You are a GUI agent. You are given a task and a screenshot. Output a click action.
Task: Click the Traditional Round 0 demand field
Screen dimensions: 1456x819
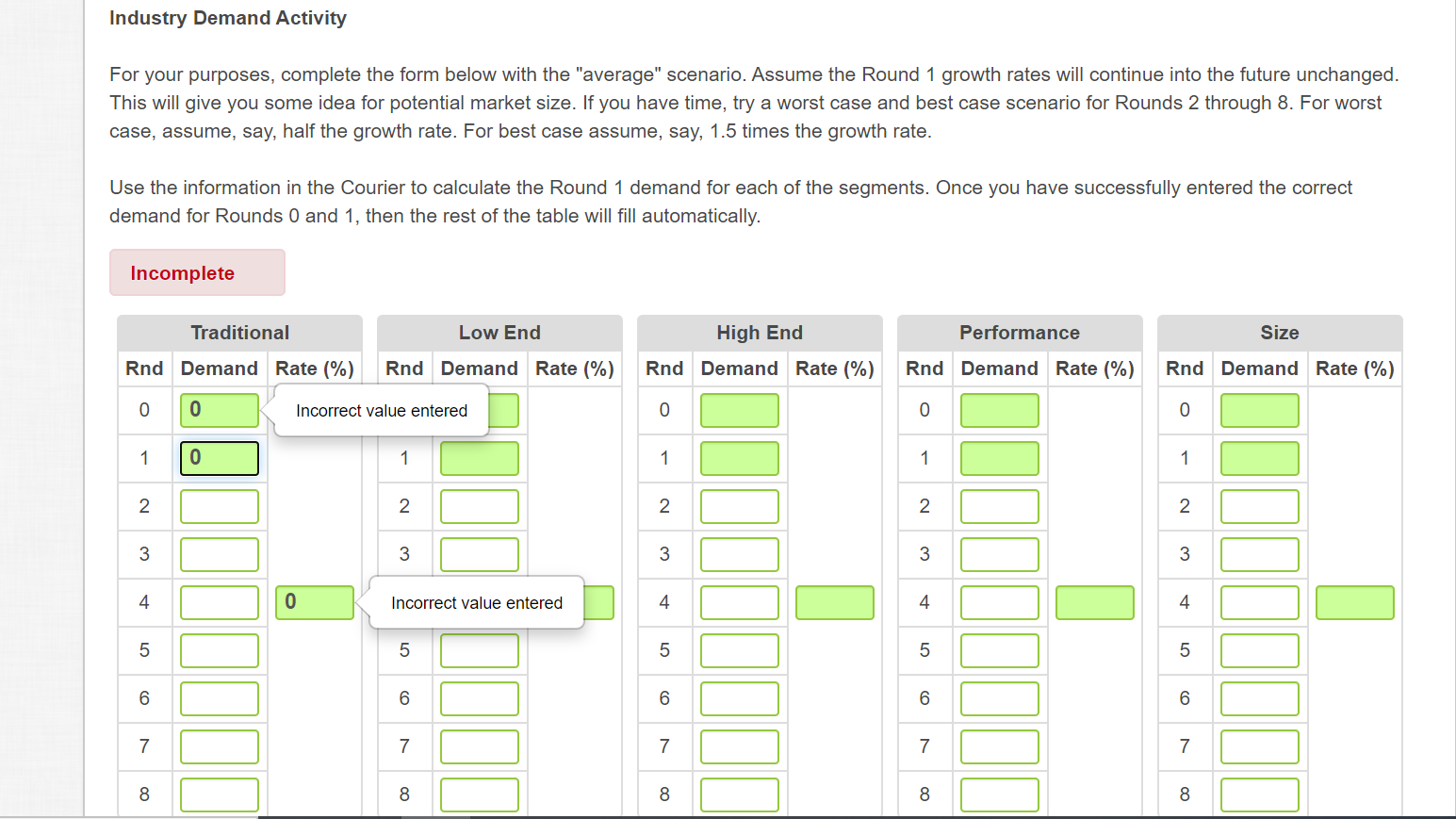click(x=219, y=410)
